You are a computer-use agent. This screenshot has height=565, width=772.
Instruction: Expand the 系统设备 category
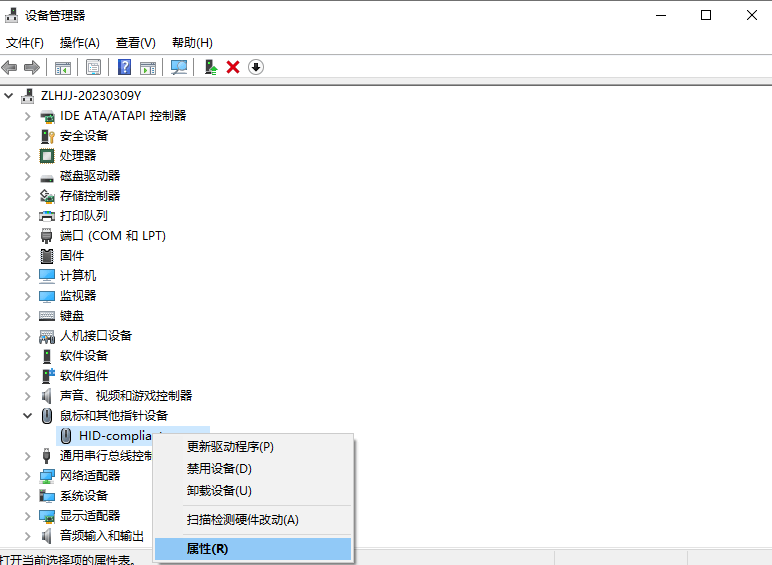coord(28,496)
